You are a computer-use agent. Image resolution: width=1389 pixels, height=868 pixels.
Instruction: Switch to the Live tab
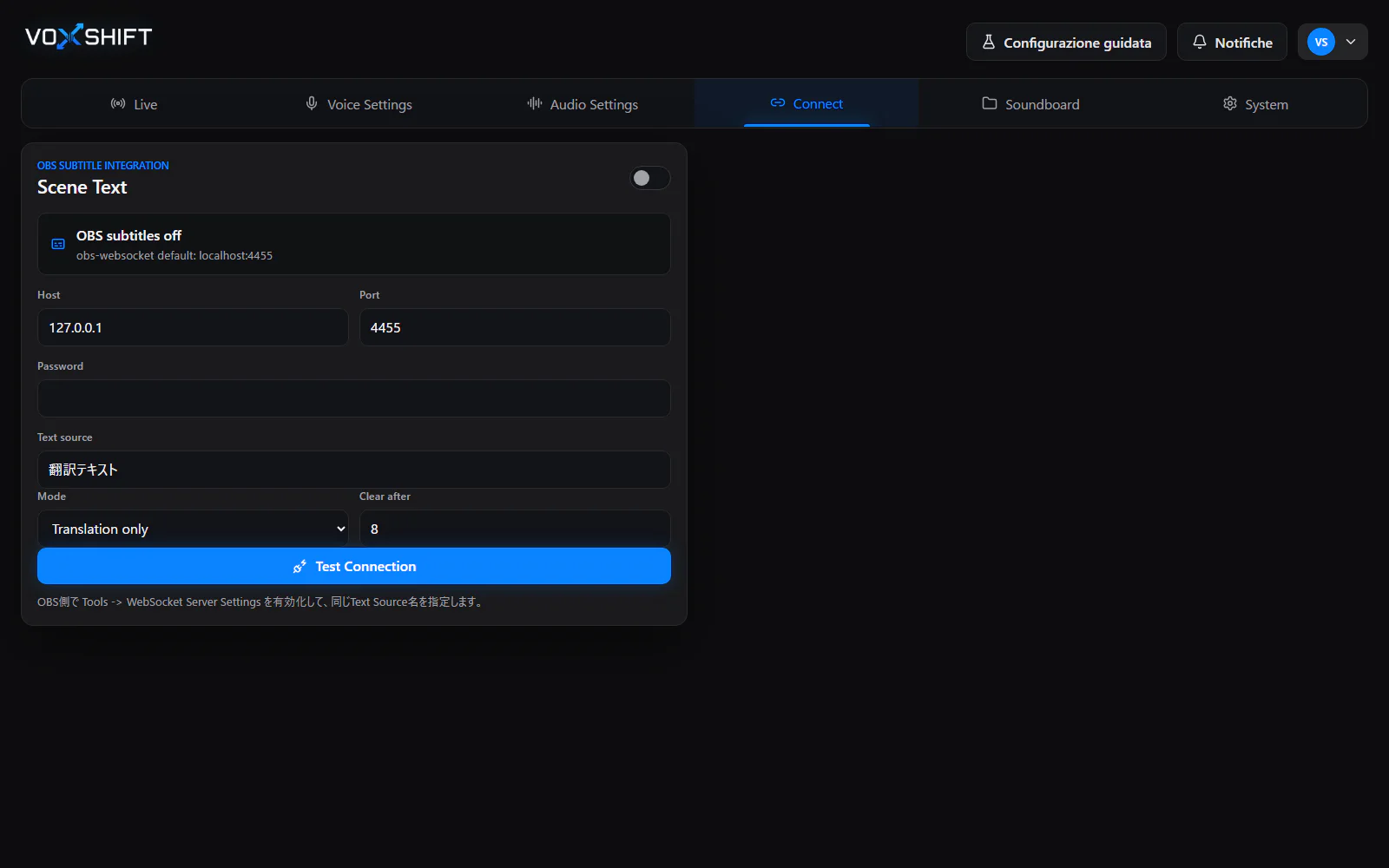[x=134, y=104]
